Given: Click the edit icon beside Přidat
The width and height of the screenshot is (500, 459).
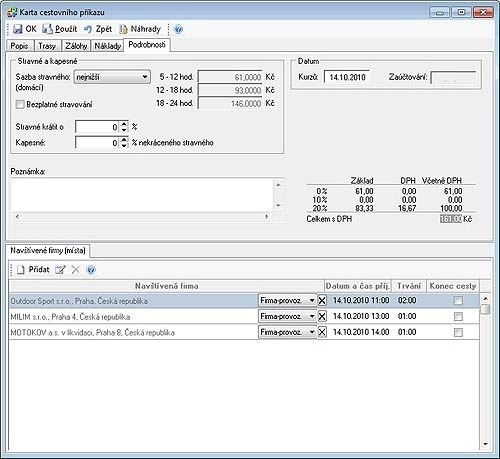Looking at the screenshot, I should coord(60,270).
